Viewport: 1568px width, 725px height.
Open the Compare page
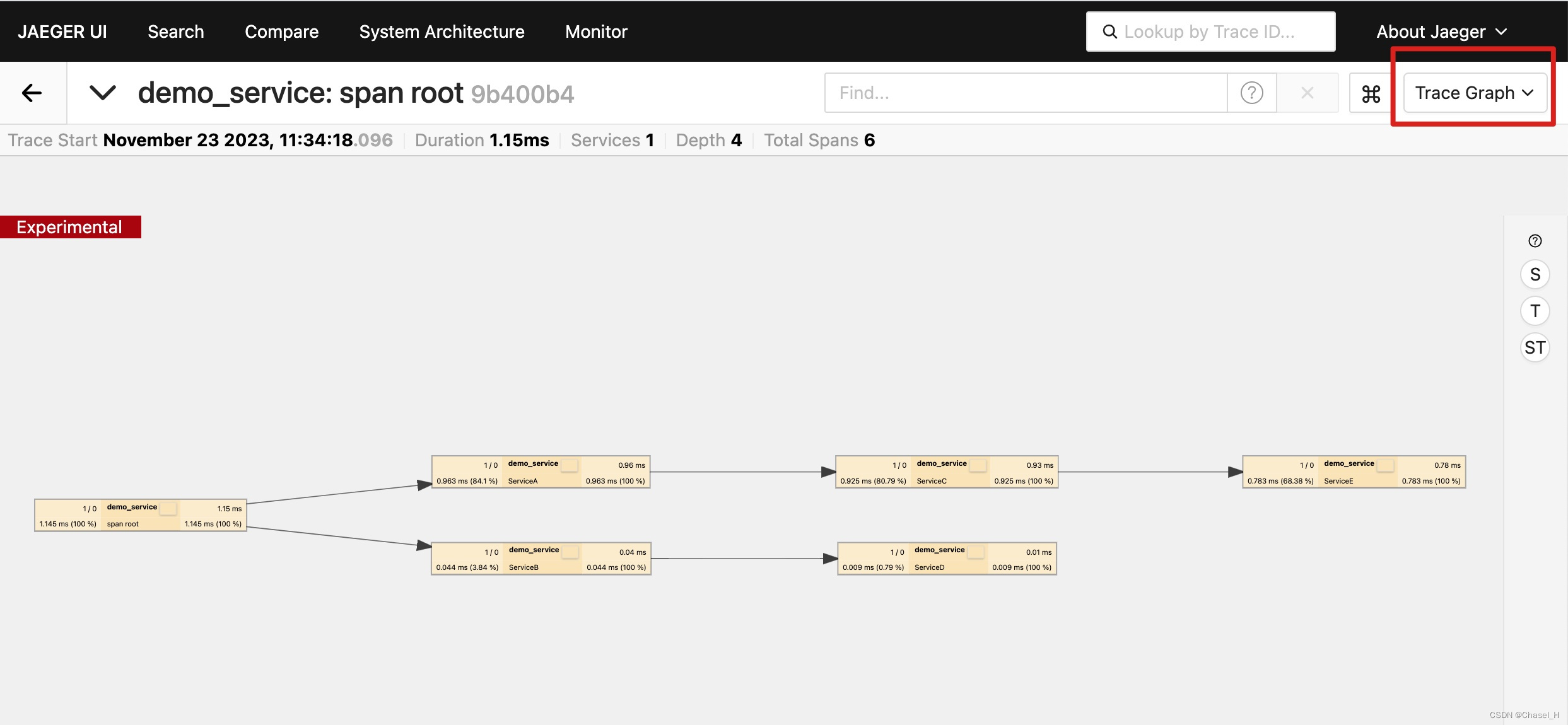(281, 32)
